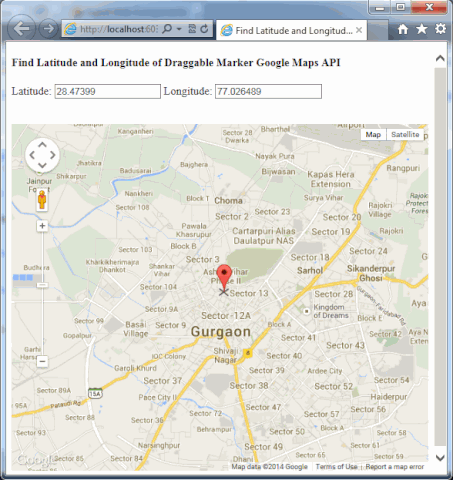This screenshot has width=453, height=480.
Task: Click Report a map error link
Action: pyautogui.click(x=395, y=466)
